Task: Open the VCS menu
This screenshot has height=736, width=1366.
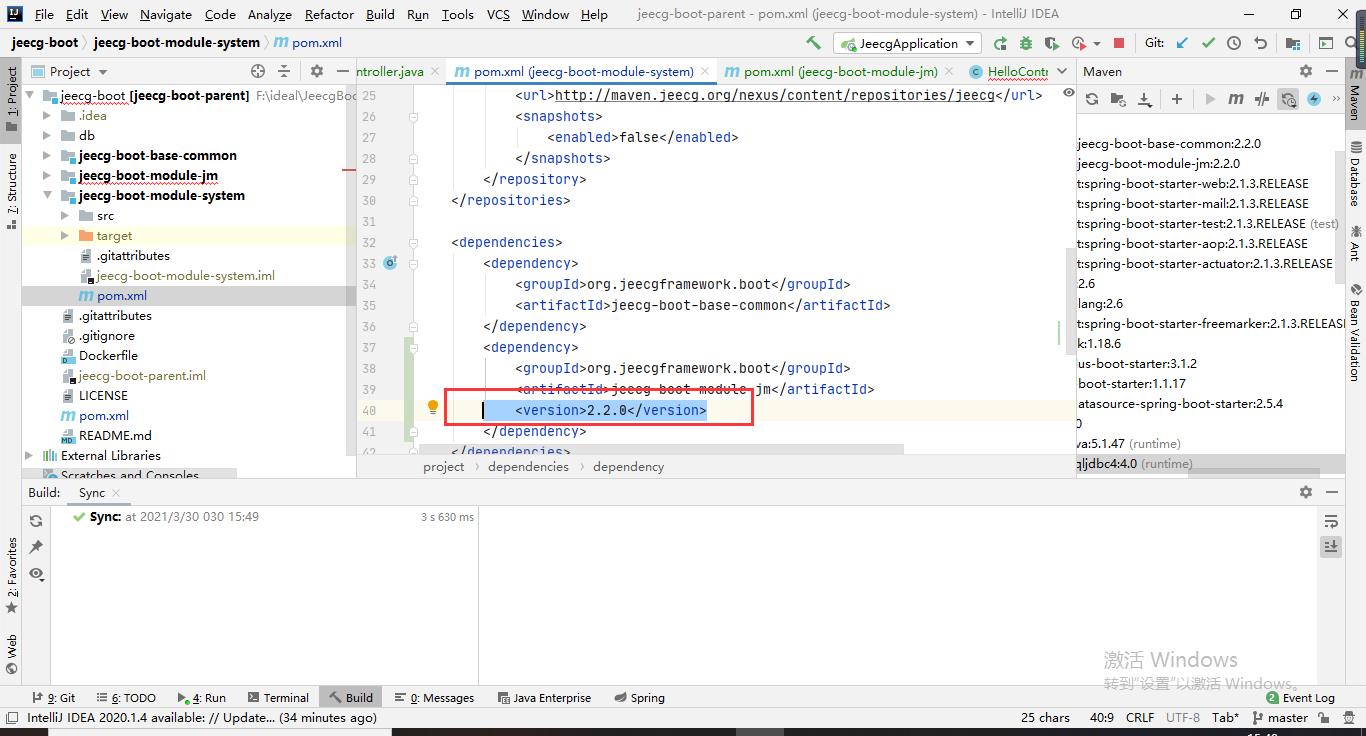Action: tap(498, 14)
